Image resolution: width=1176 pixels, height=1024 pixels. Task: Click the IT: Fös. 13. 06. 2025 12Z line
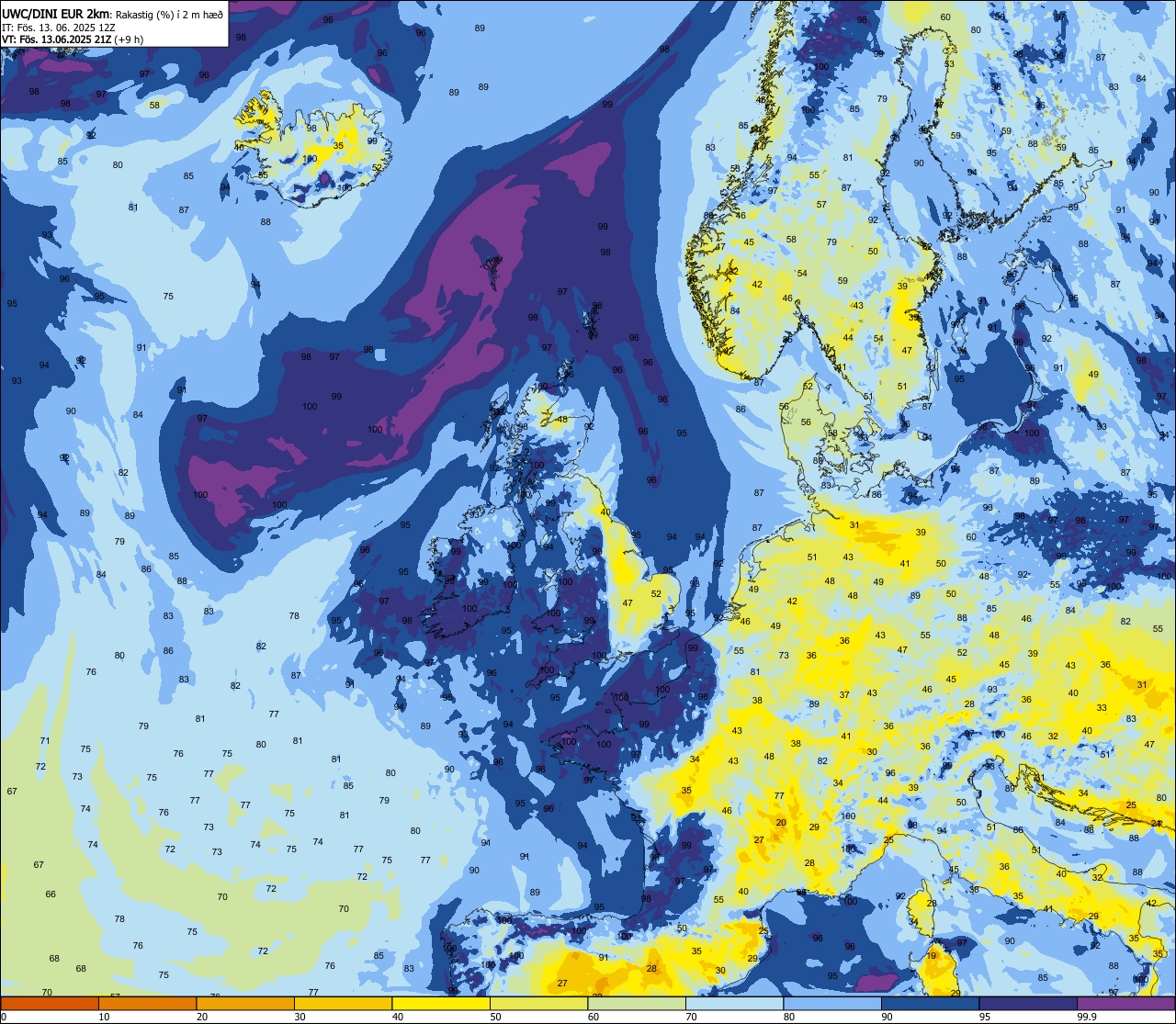click(59, 27)
